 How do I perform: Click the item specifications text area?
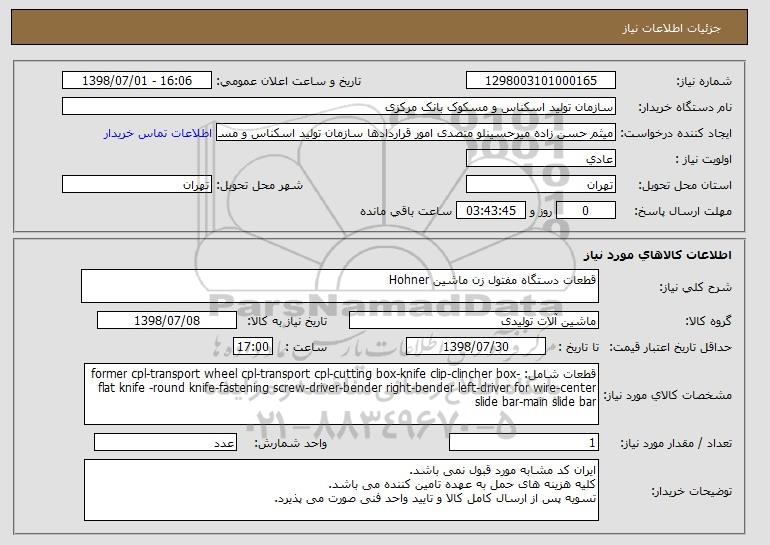[x=341, y=394]
